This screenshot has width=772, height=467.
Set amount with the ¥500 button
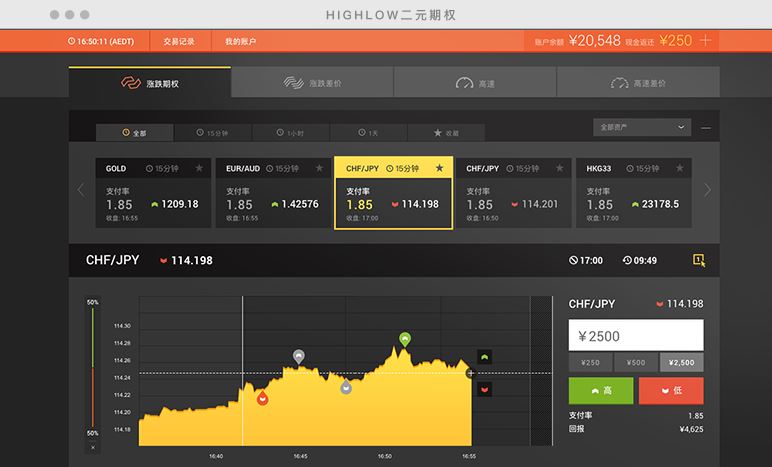tap(636, 363)
